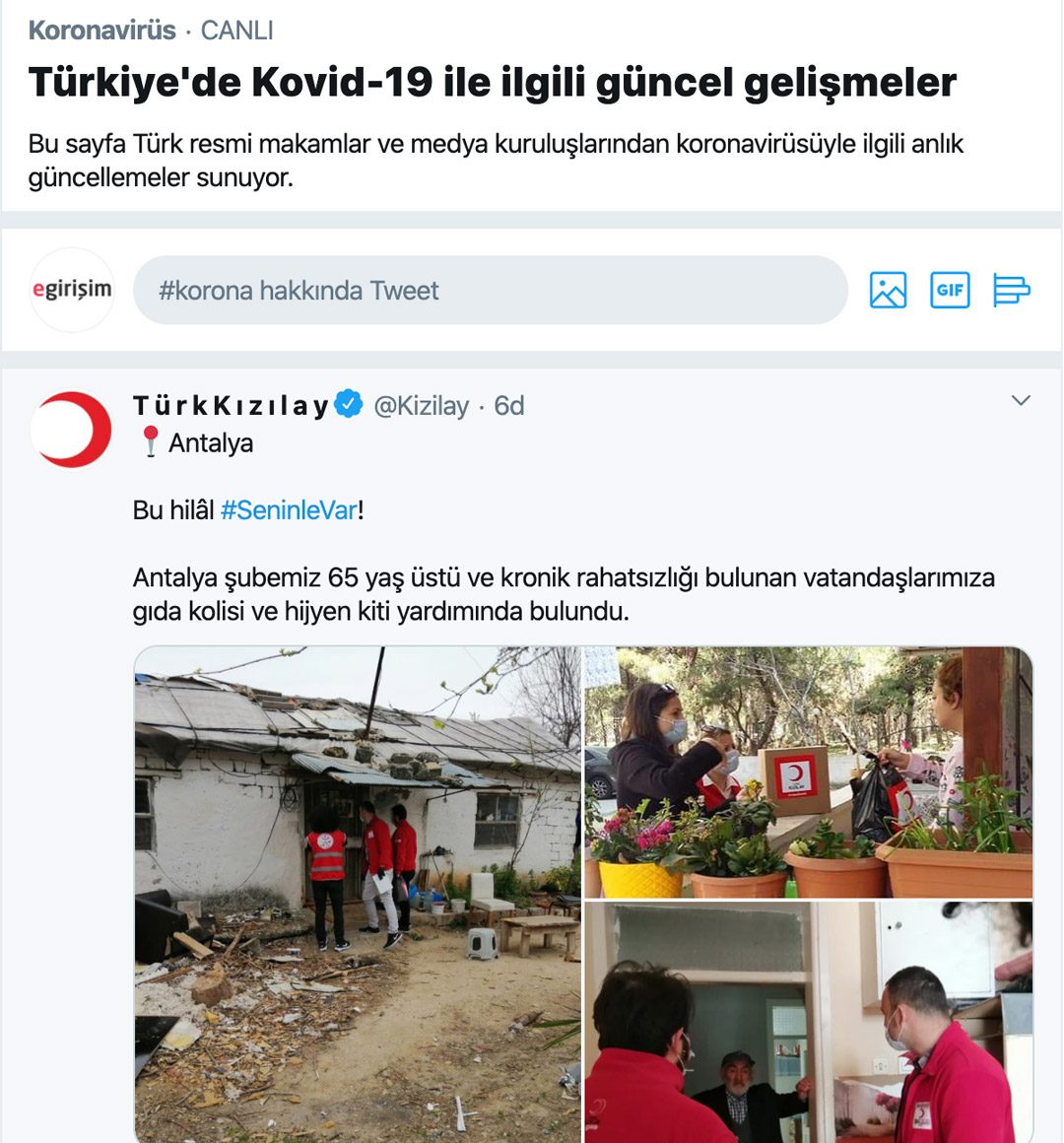Click the Türk Kızılay account name
The width and height of the screenshot is (1064, 1143).
[231, 405]
